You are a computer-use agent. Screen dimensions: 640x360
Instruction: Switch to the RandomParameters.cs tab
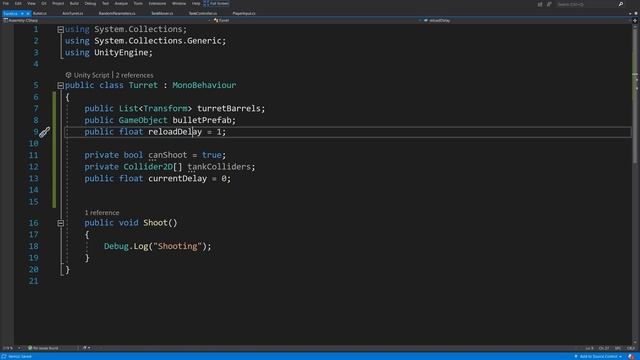click(117, 13)
